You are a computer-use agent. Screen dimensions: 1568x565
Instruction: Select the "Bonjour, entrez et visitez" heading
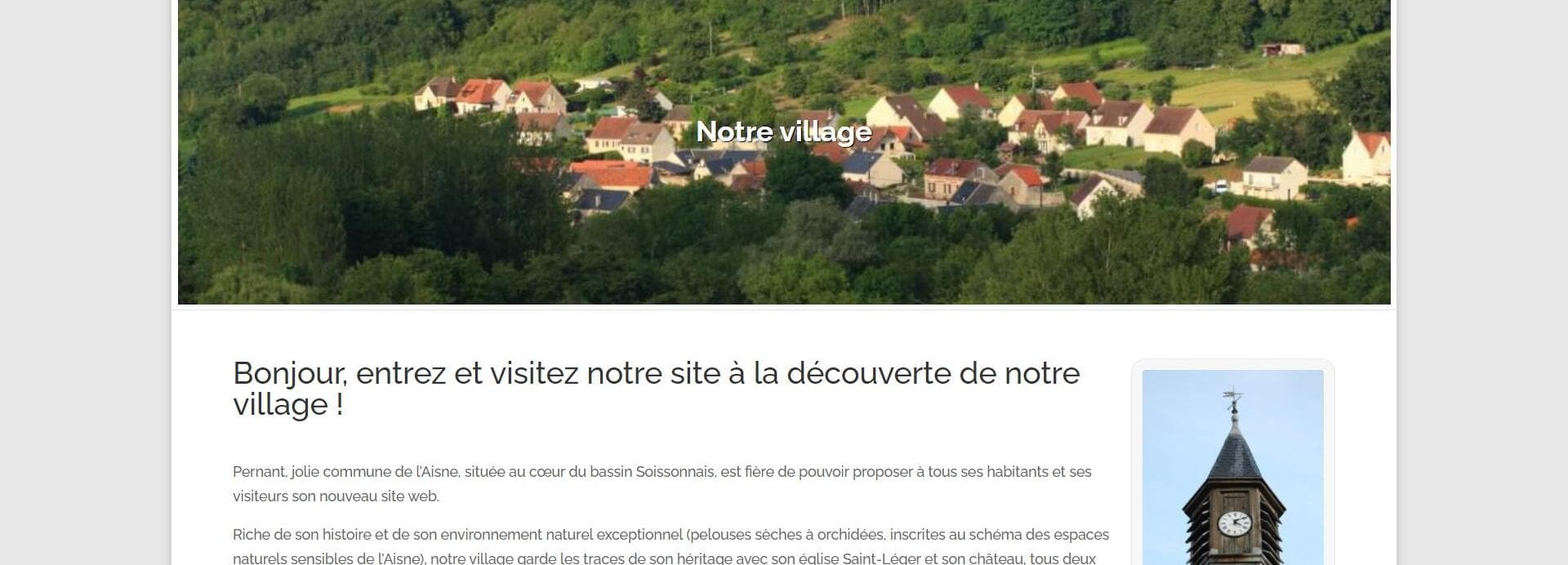click(656, 389)
